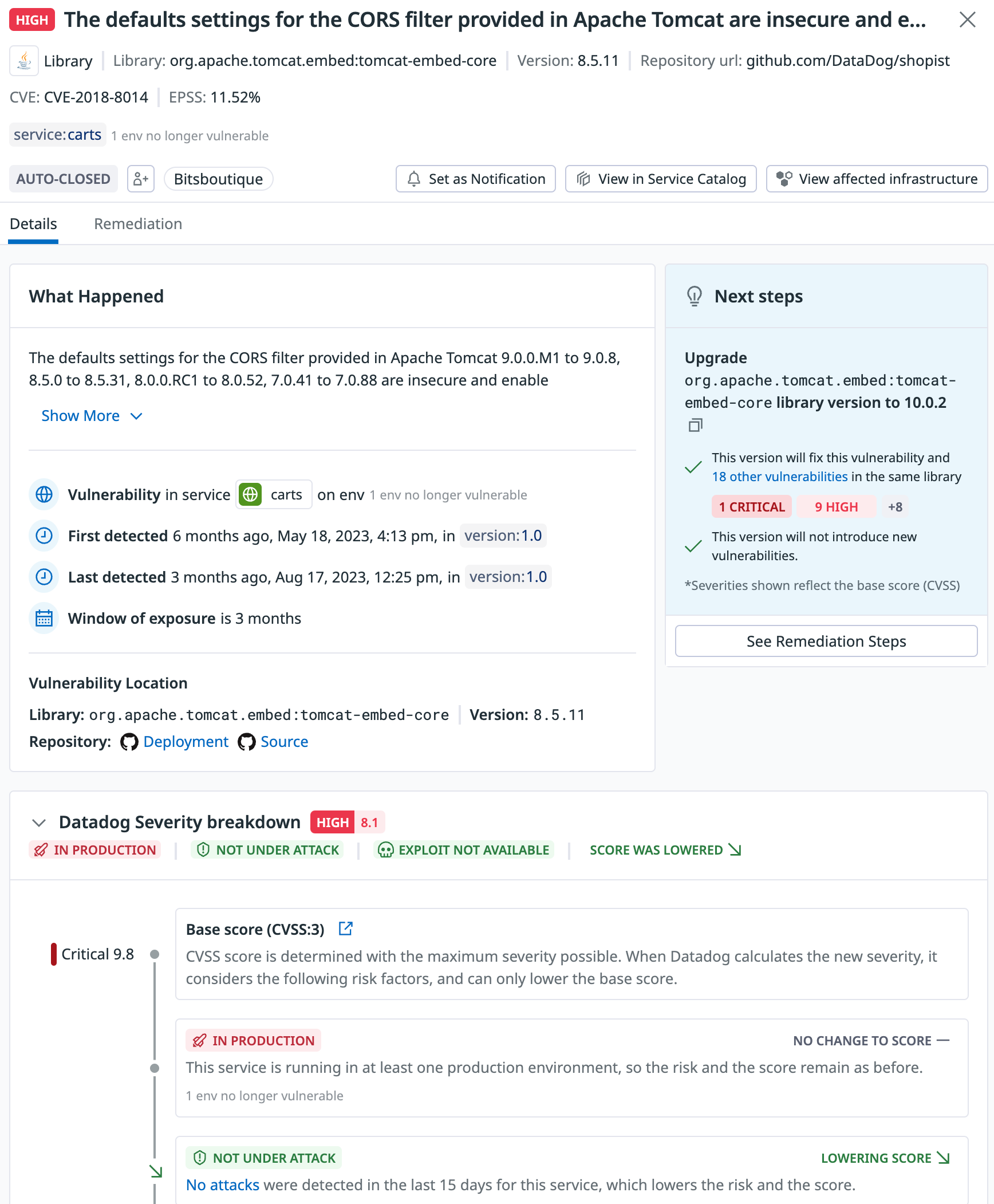The width and height of the screenshot is (994, 1204).
Task: Open the CVSS base score external link icon
Action: click(x=345, y=928)
